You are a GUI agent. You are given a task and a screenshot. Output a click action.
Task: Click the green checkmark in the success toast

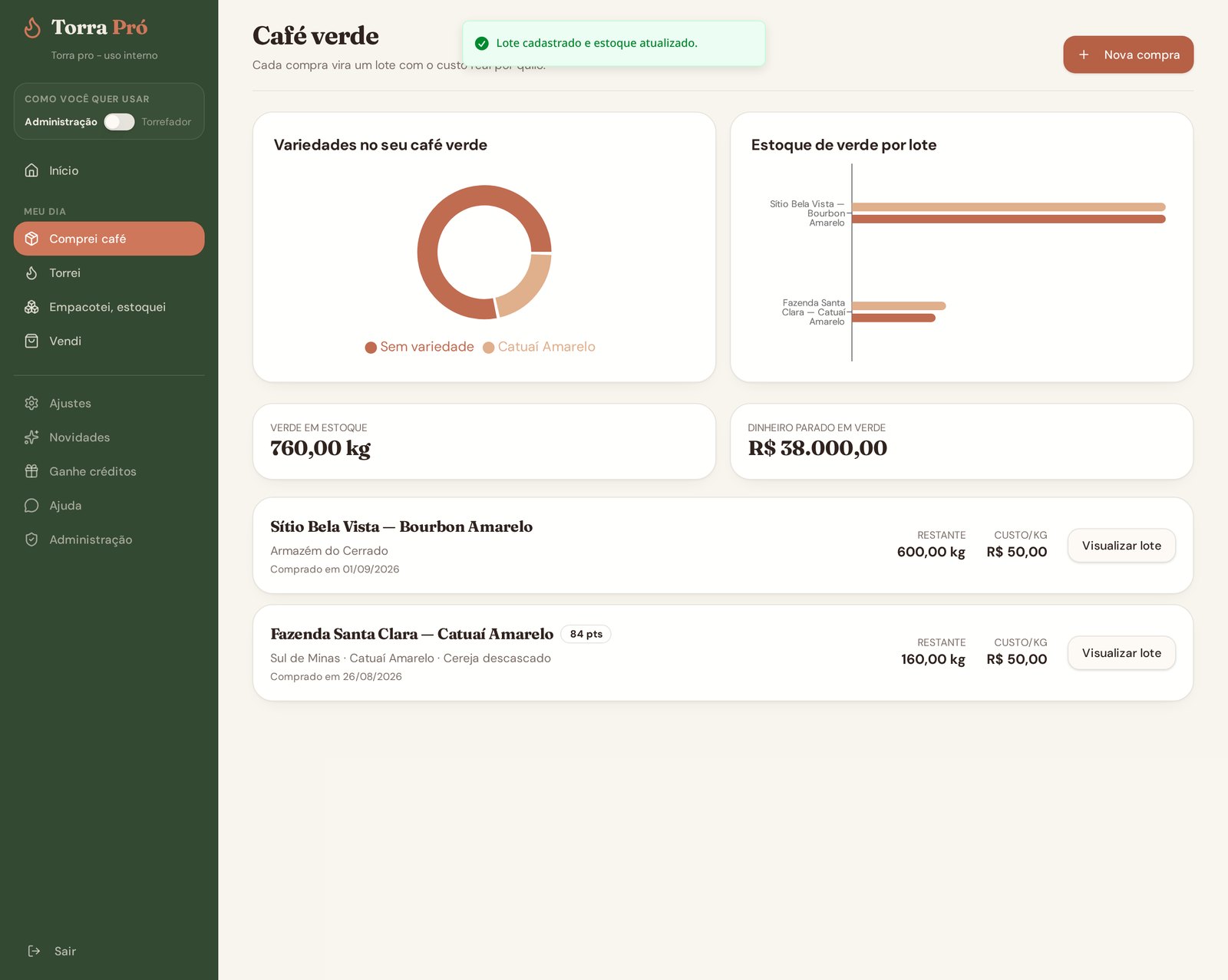point(482,43)
